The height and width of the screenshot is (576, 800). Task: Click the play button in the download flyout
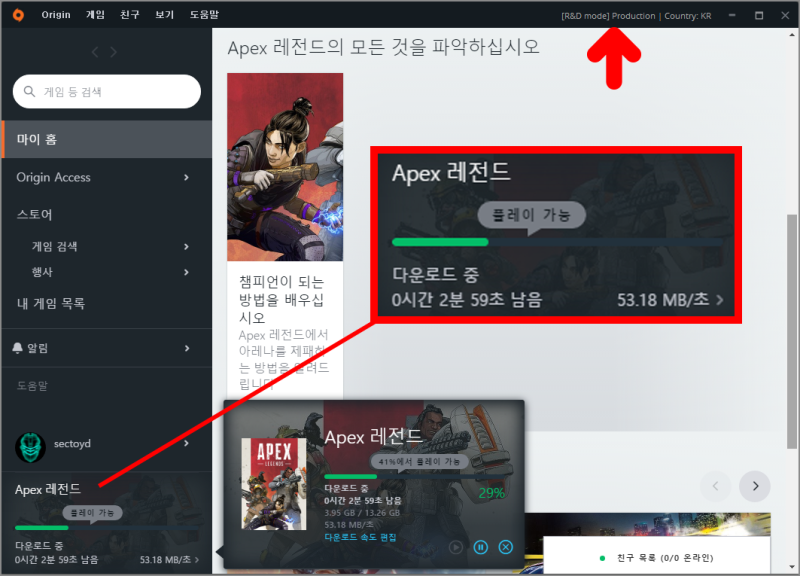point(456,547)
